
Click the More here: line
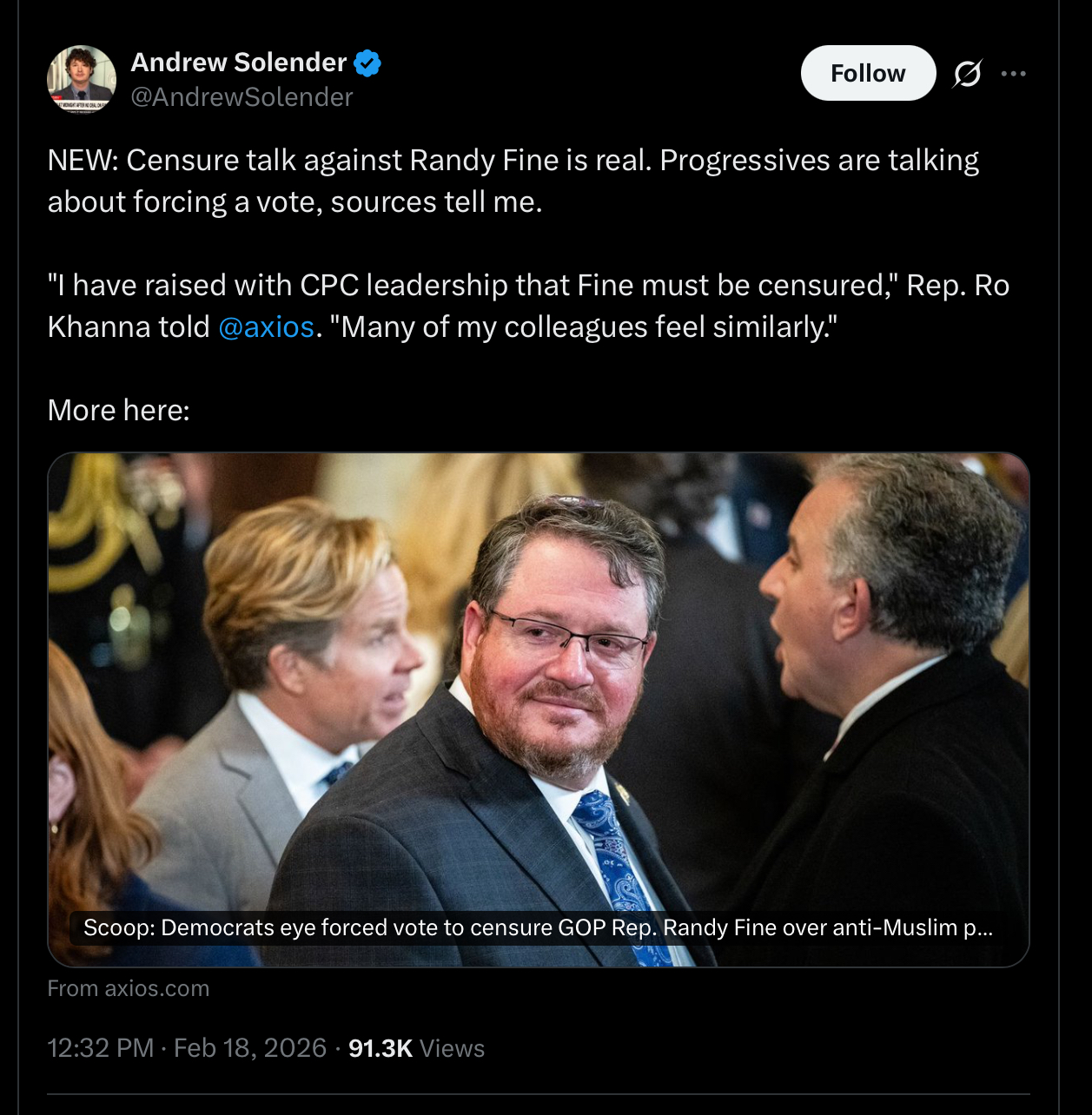click(119, 410)
